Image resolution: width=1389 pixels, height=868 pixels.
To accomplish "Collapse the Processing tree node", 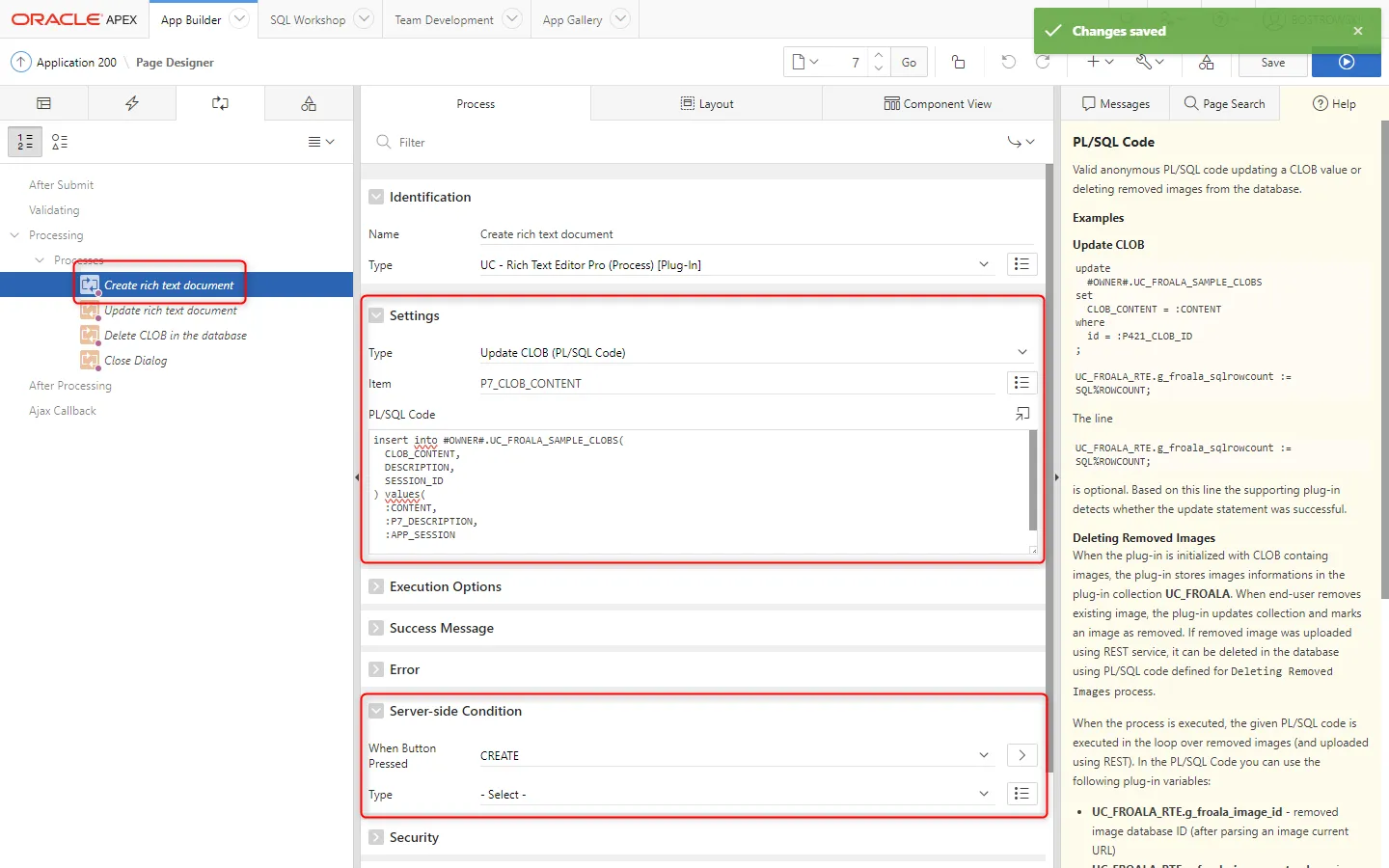I will [15, 235].
